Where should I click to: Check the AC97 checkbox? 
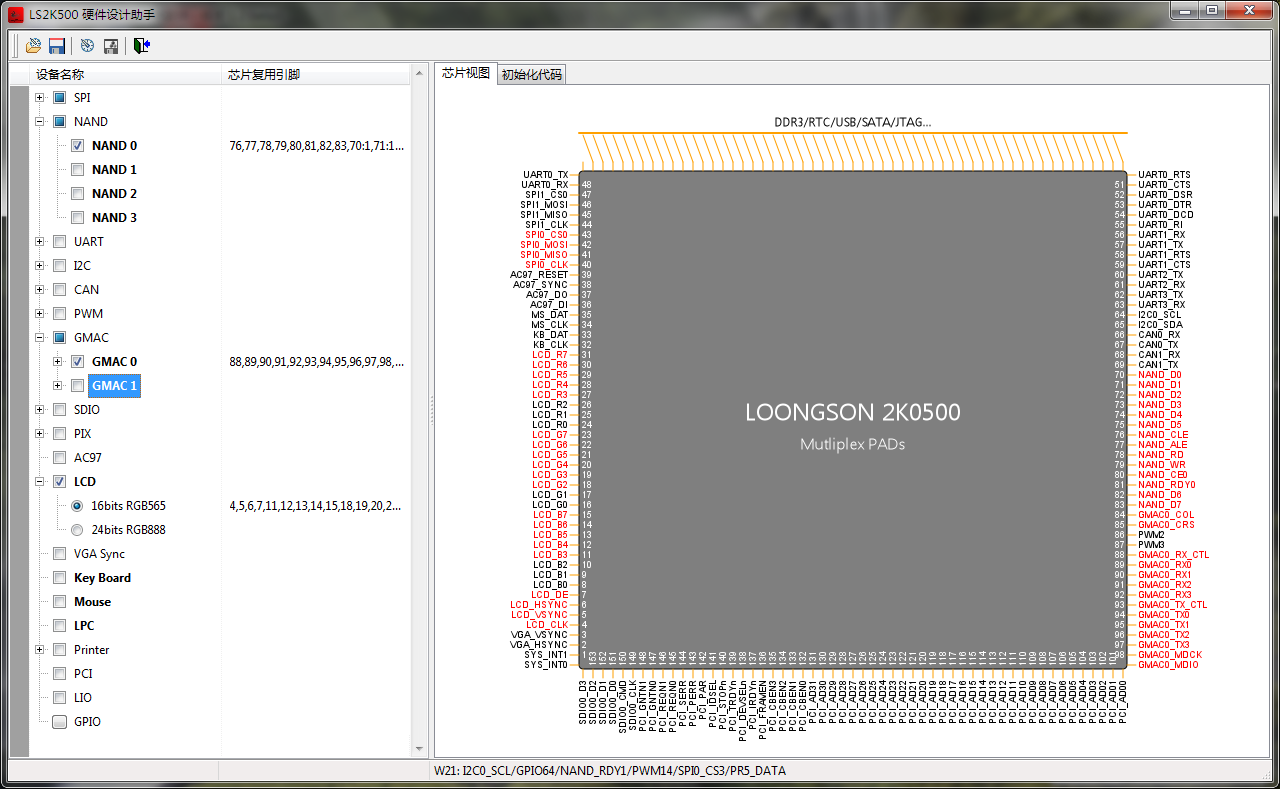pos(59,458)
